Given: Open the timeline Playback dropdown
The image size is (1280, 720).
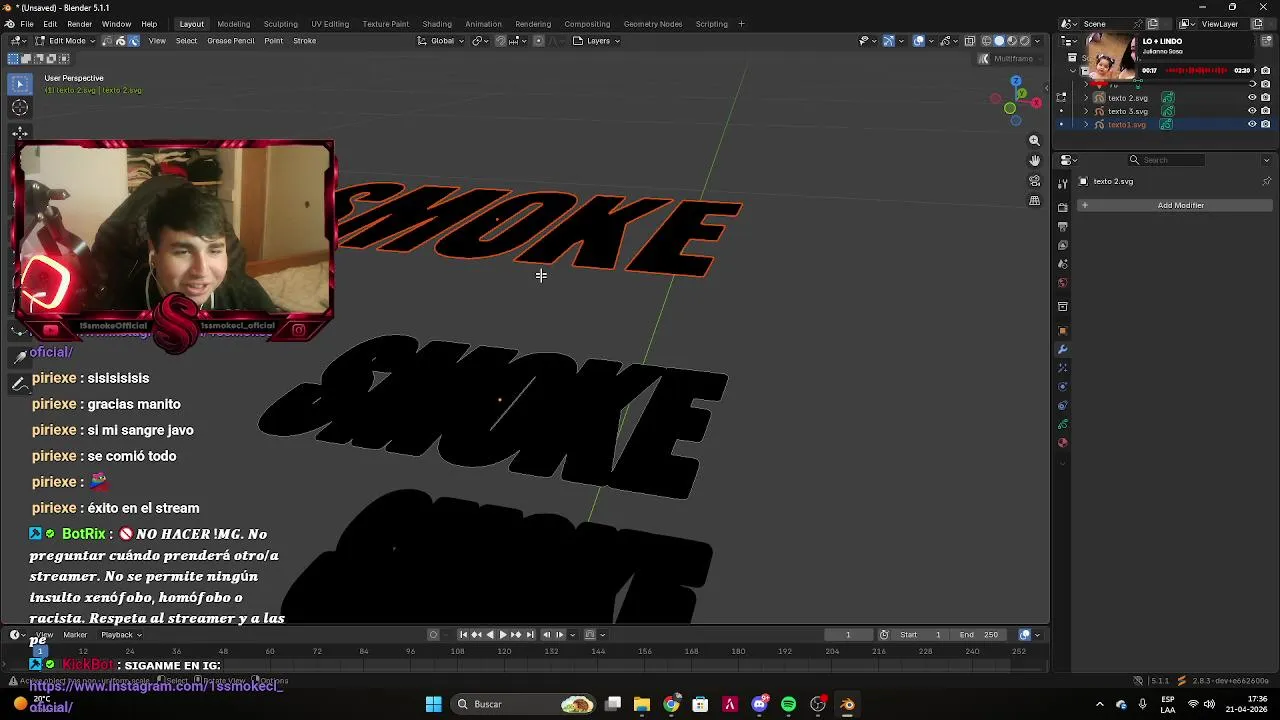Looking at the screenshot, I should (120, 635).
